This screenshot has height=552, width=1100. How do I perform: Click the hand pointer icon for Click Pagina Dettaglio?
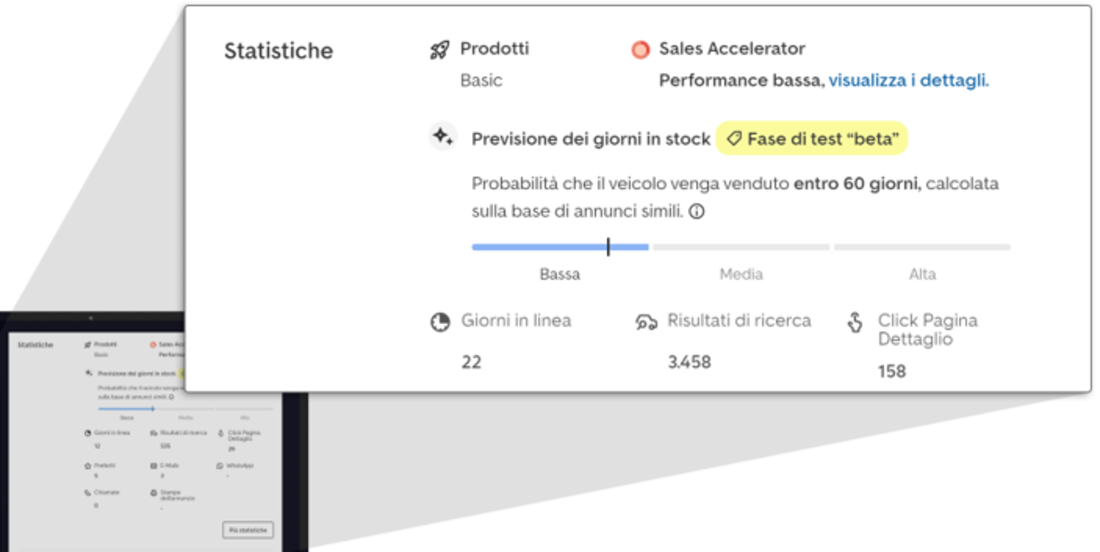854,322
